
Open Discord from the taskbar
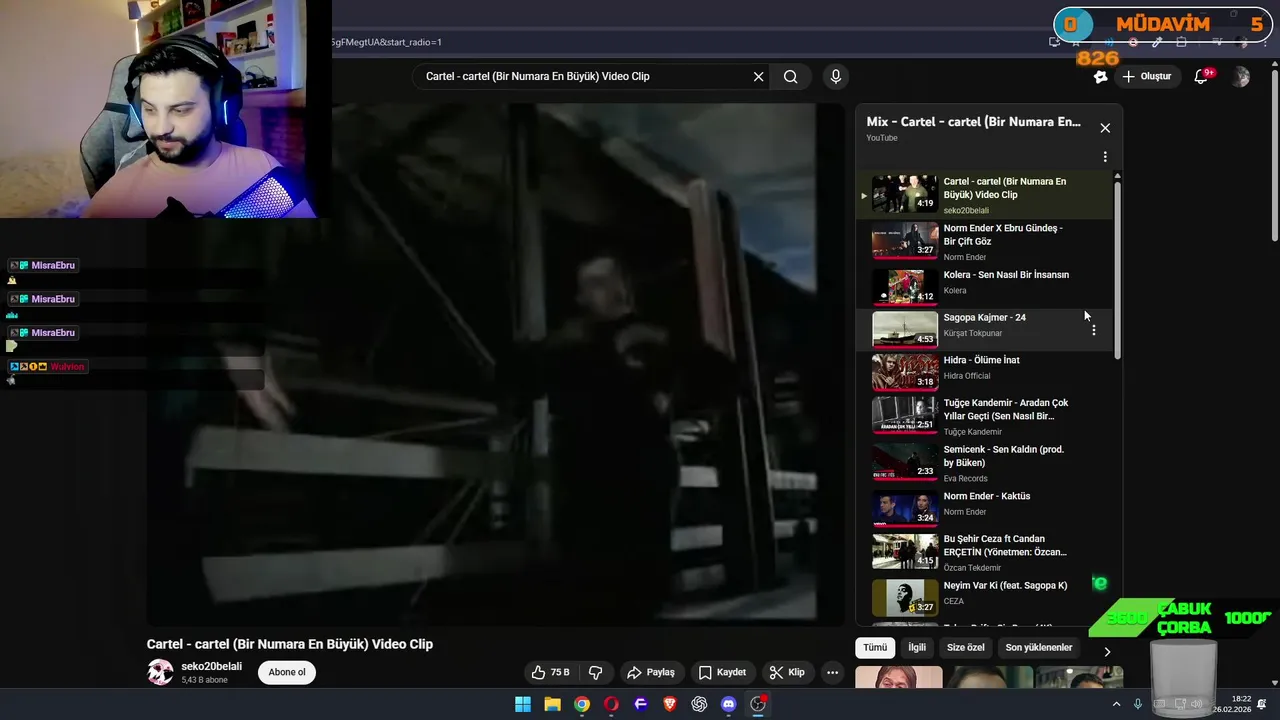(729, 704)
